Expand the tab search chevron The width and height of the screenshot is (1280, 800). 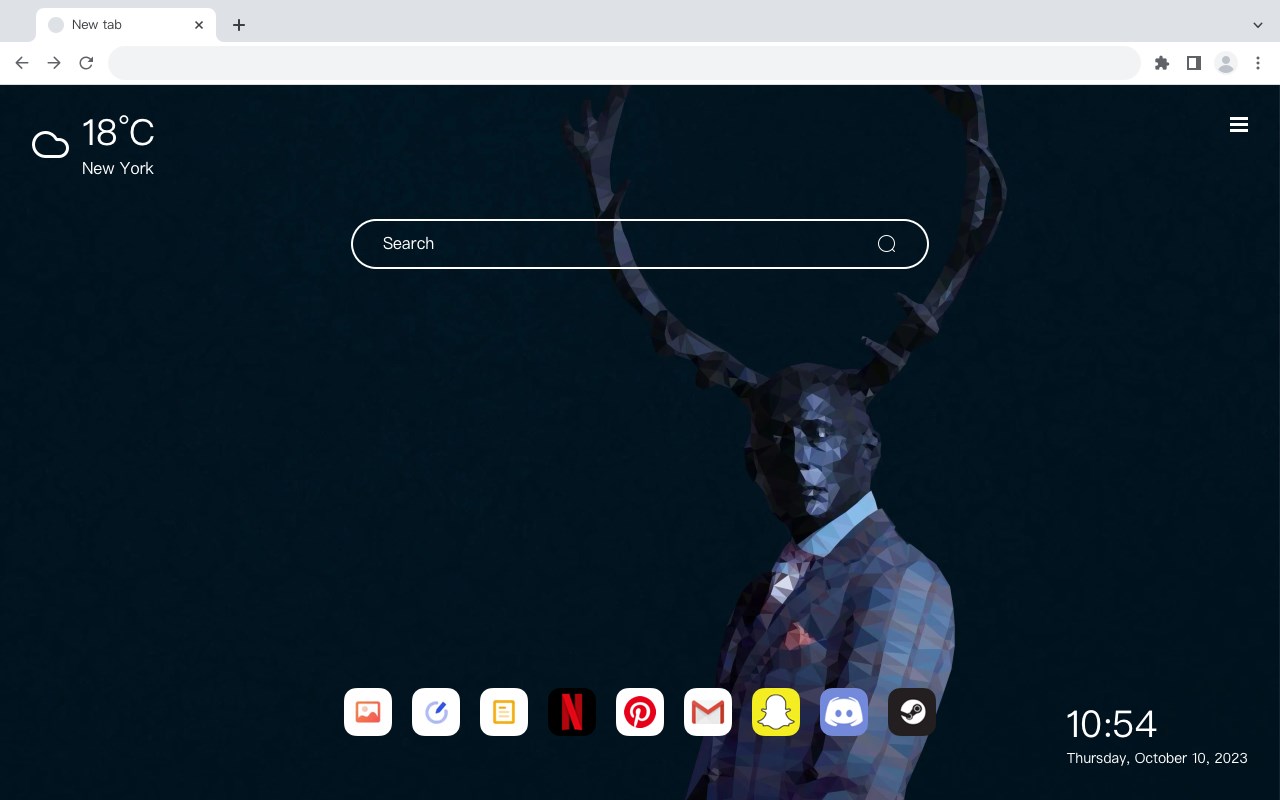click(x=1258, y=25)
